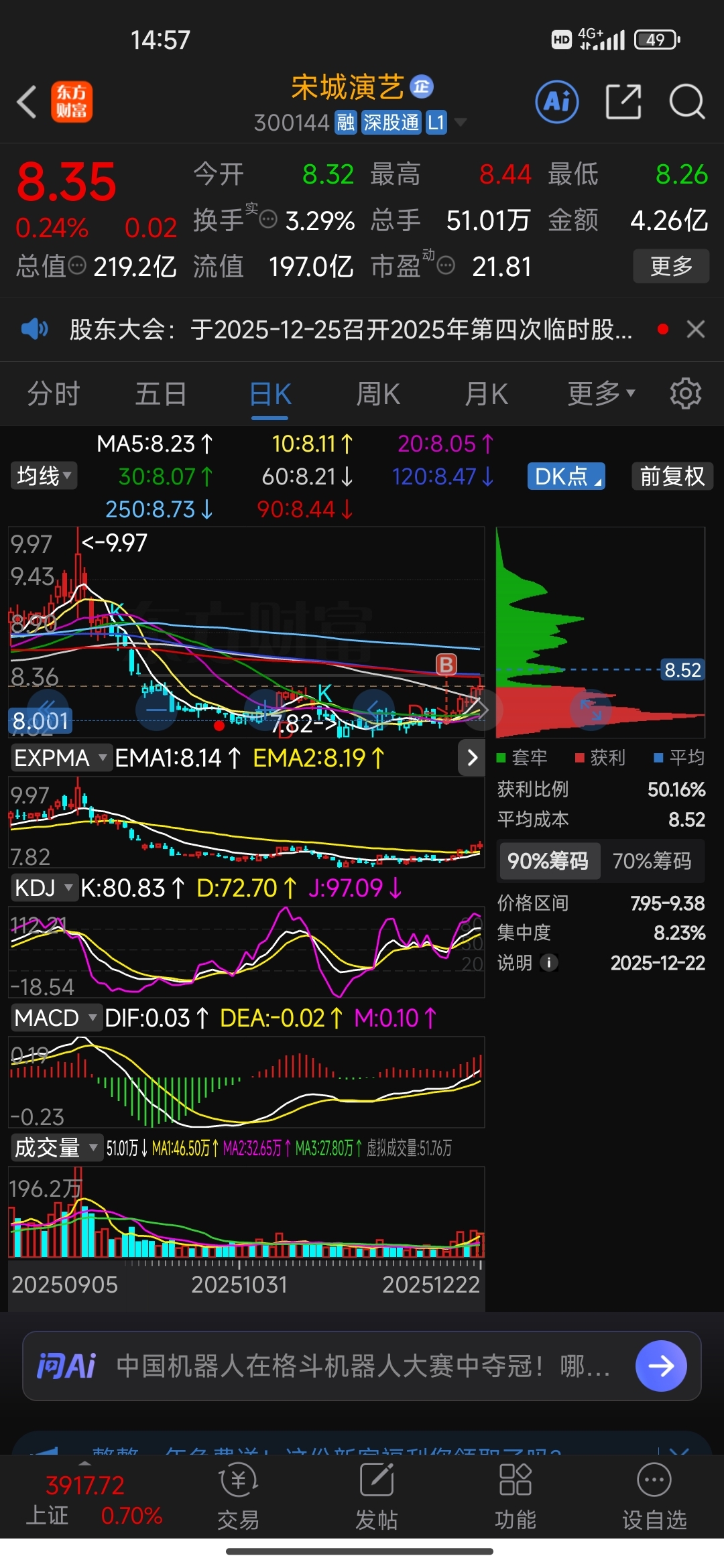This screenshot has width=724, height=1568.
Task: Toggle 前复权 price adjustment
Action: click(672, 476)
